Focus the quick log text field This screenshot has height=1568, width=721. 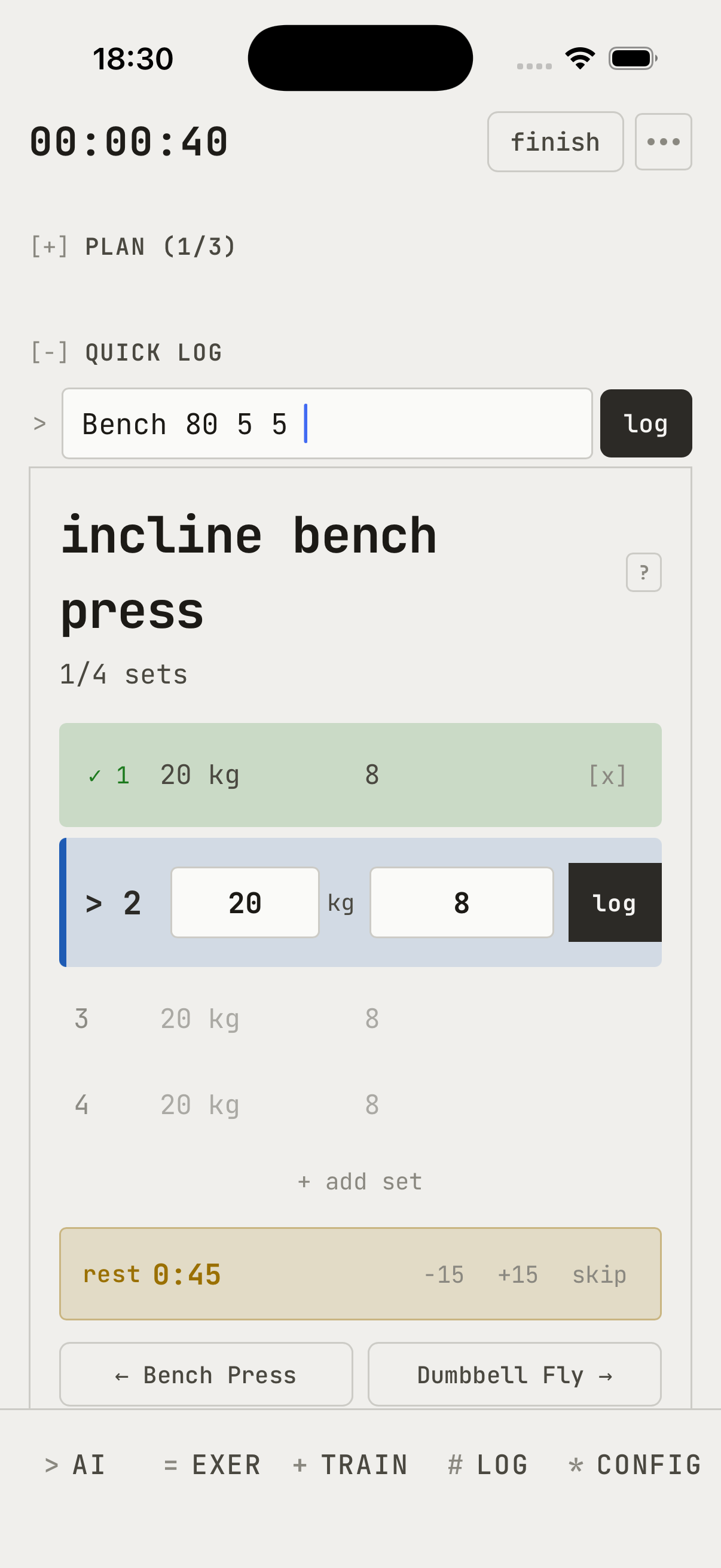coord(327,423)
